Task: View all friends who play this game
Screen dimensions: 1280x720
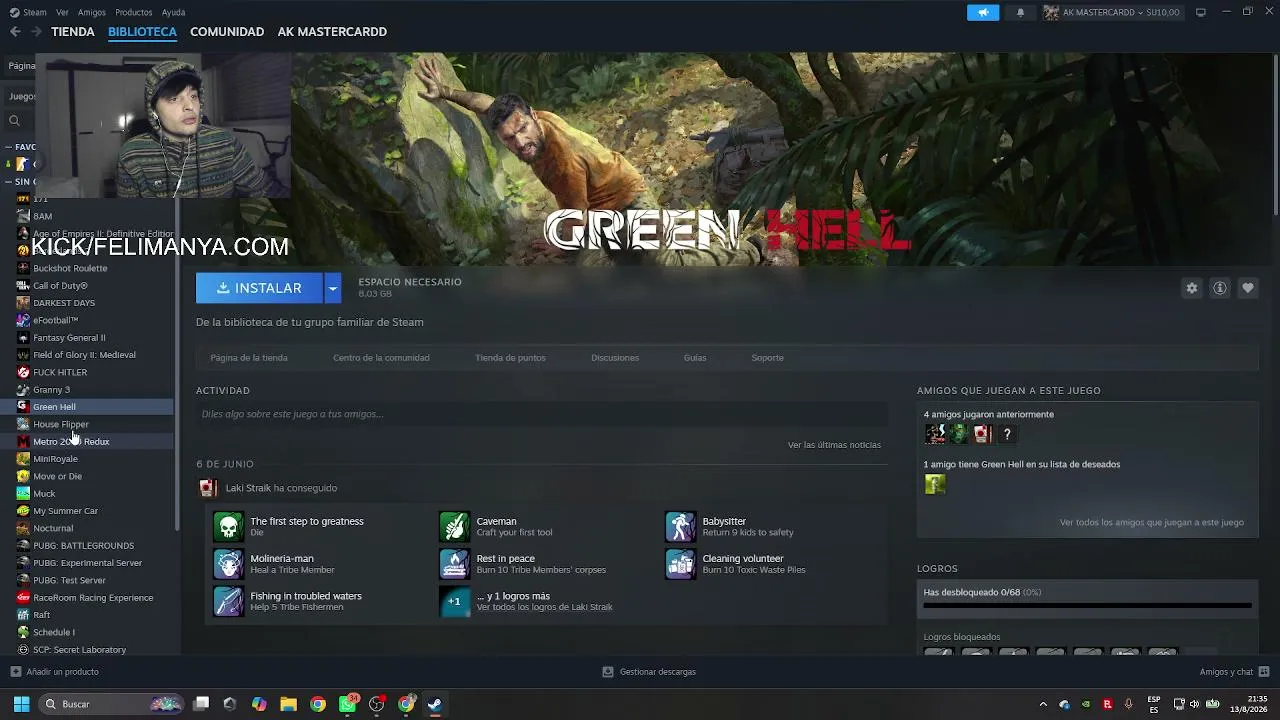Action: [x=1152, y=522]
